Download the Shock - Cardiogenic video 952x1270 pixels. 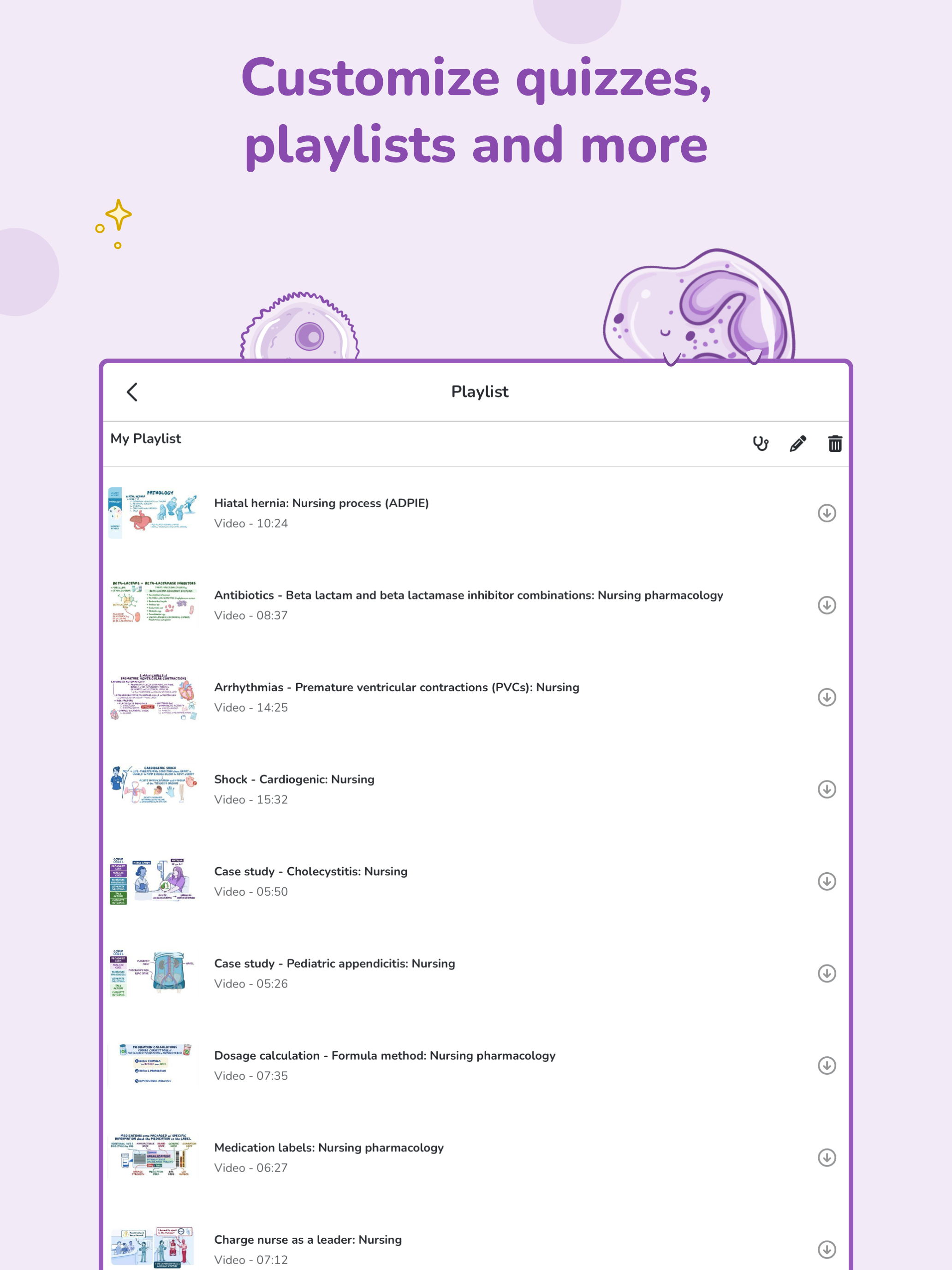click(x=827, y=790)
